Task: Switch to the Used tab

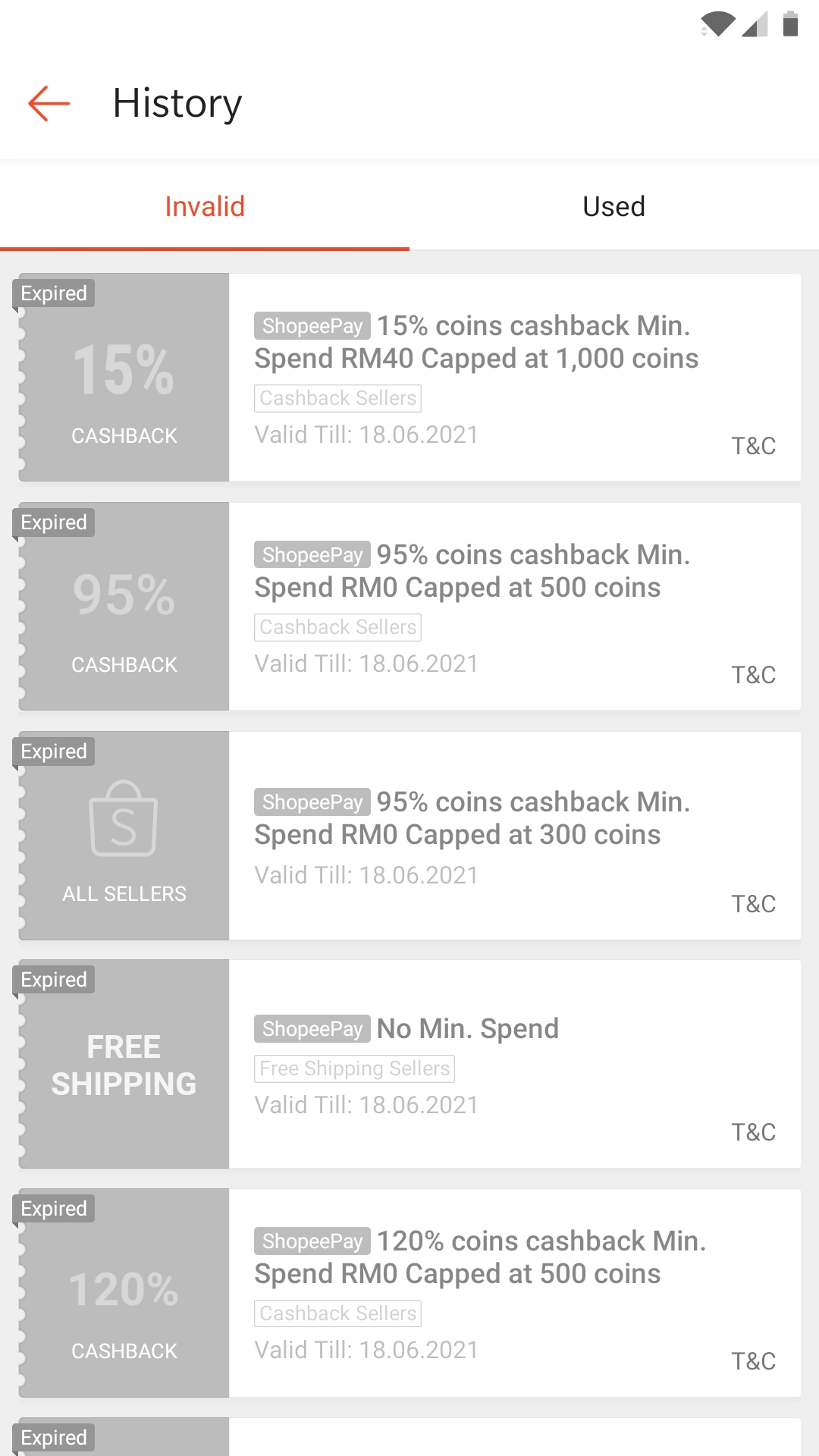Action: [x=614, y=206]
